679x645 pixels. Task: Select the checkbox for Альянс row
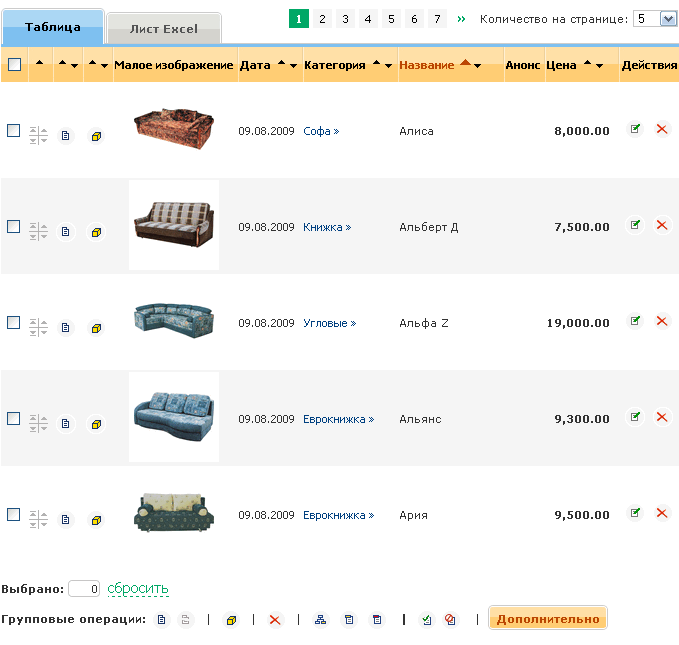pos(14,418)
